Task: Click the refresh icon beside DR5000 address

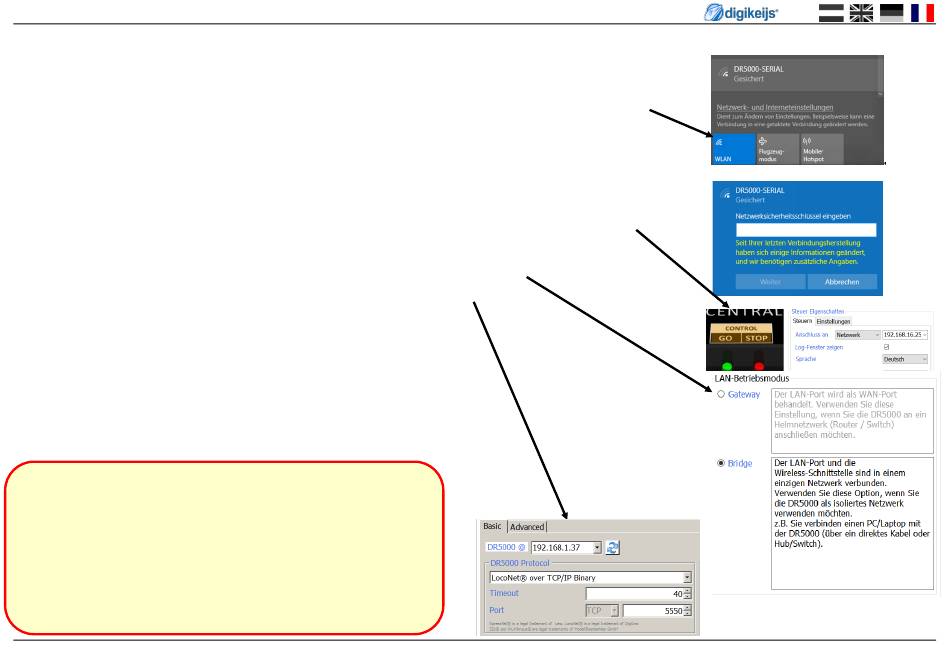Action: coord(614,548)
